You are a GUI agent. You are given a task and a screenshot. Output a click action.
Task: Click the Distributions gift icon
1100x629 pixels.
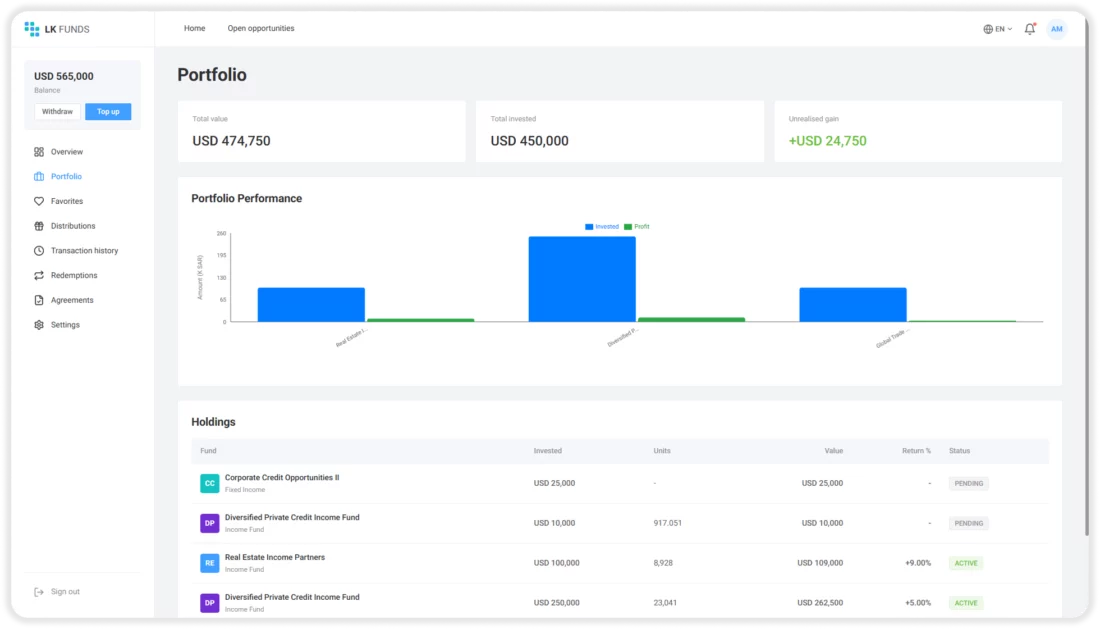(39, 226)
